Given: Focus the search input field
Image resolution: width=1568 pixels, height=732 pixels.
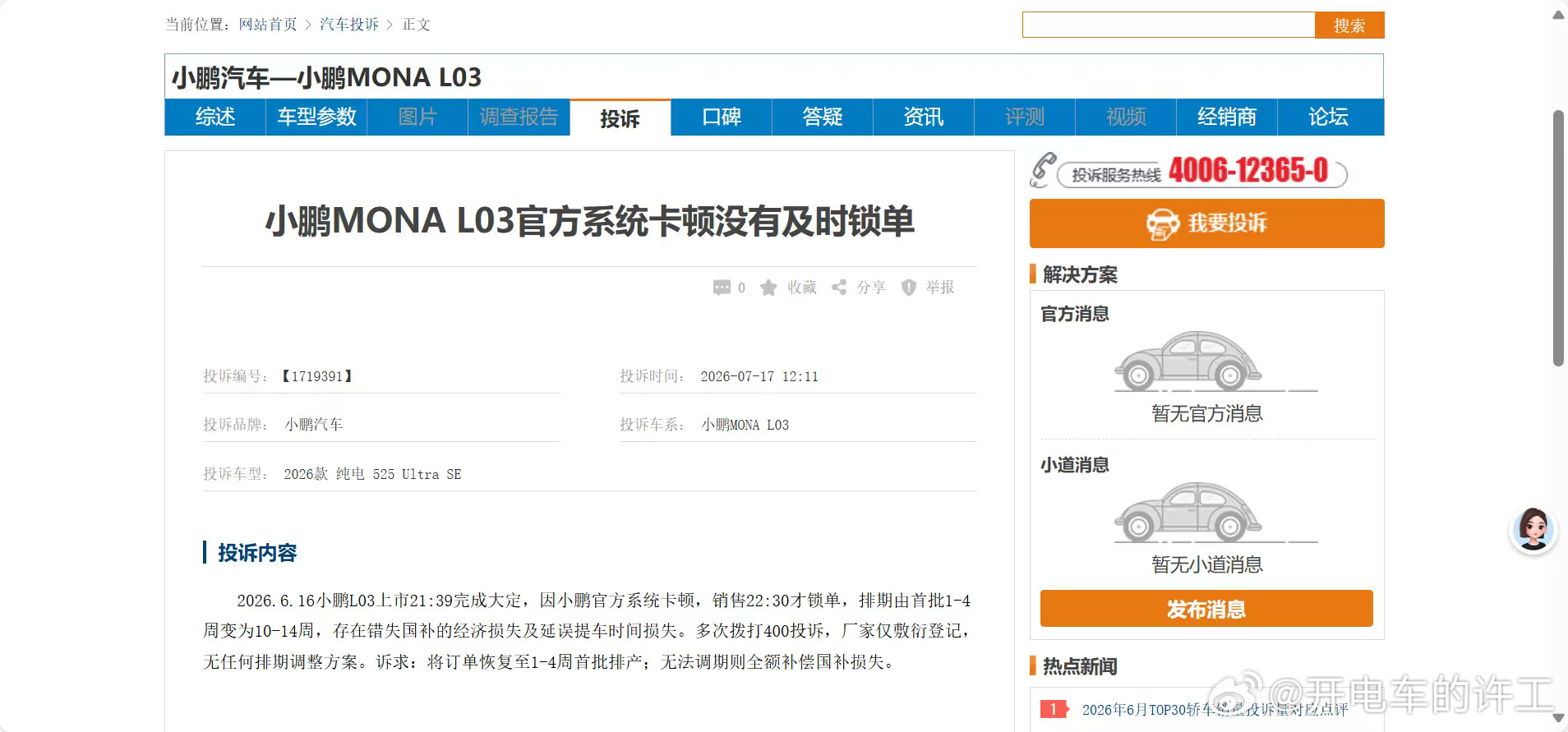Looking at the screenshot, I should coord(1169,25).
